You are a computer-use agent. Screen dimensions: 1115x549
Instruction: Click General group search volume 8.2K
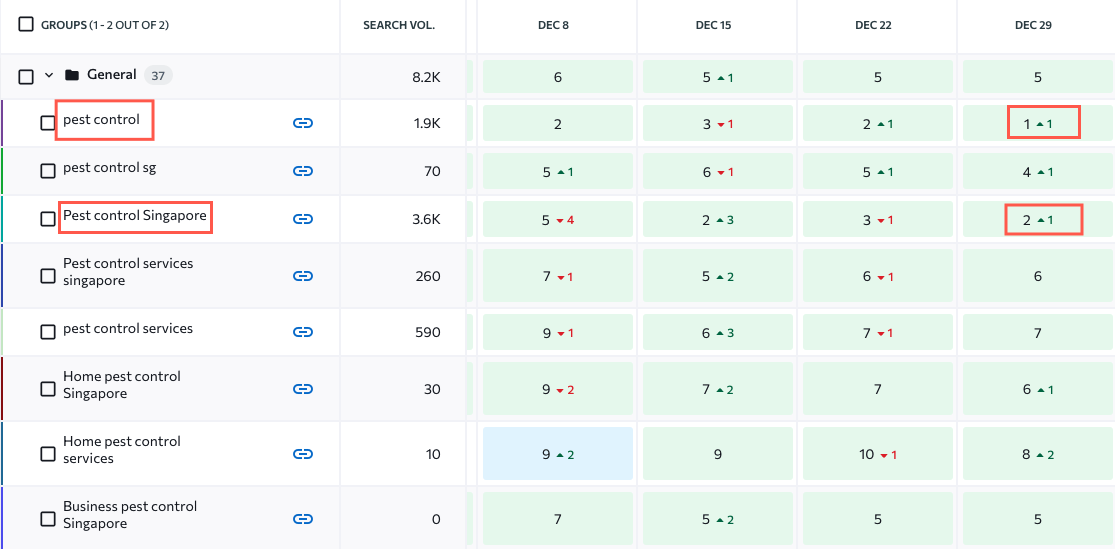(427, 77)
